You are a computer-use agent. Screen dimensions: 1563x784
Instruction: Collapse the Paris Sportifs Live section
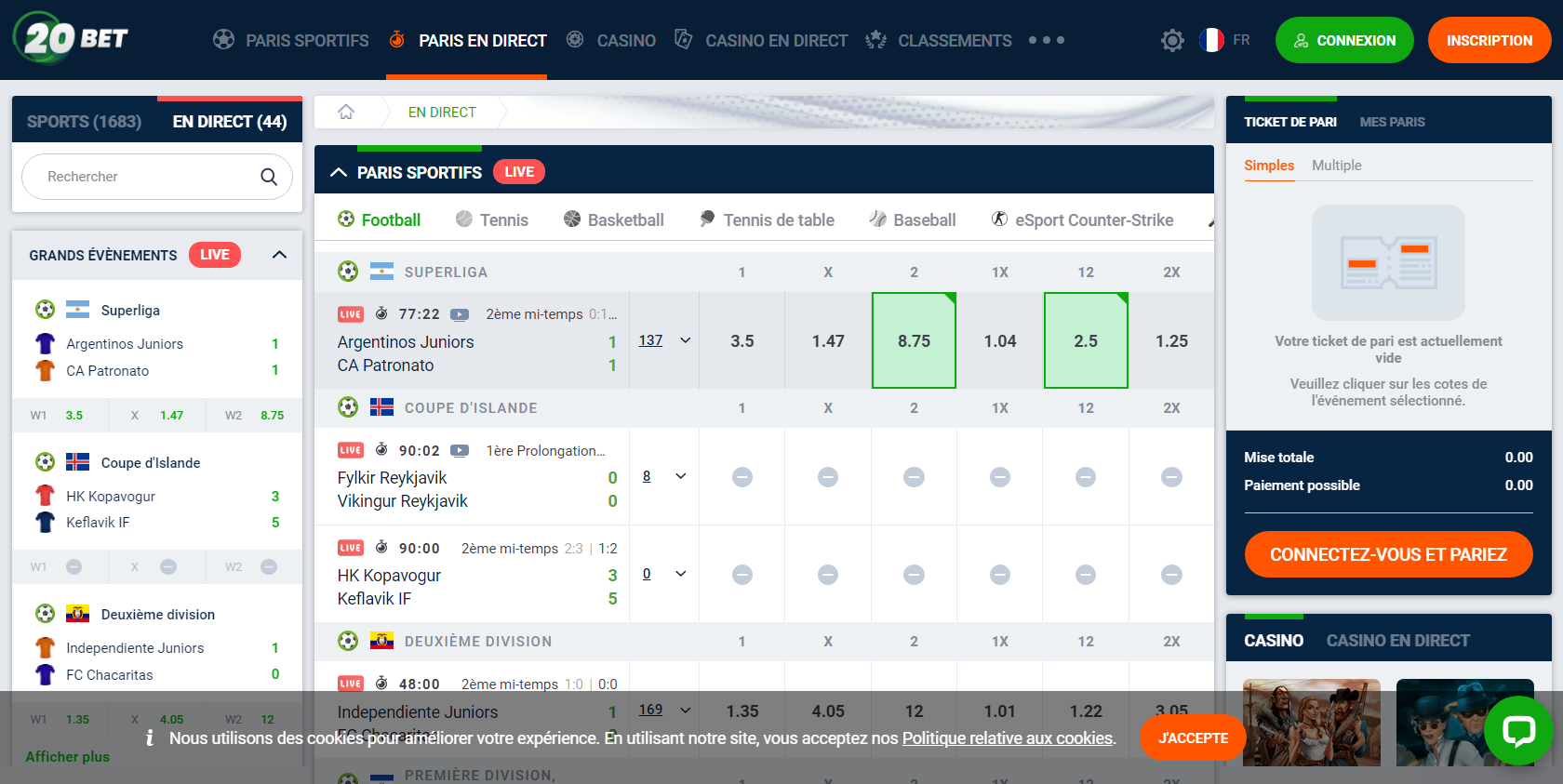click(x=339, y=172)
